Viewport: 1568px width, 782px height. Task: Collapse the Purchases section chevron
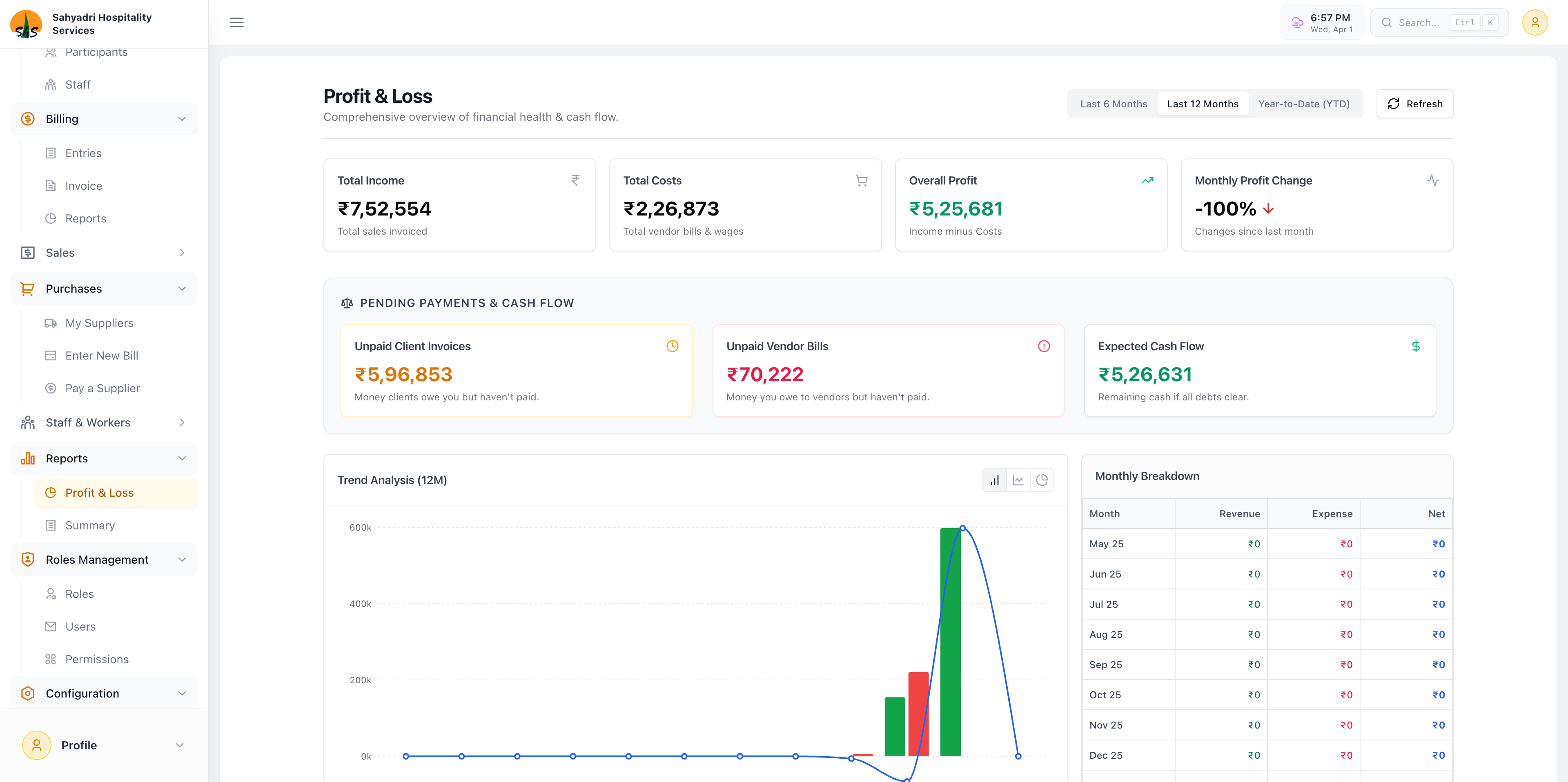pos(182,289)
